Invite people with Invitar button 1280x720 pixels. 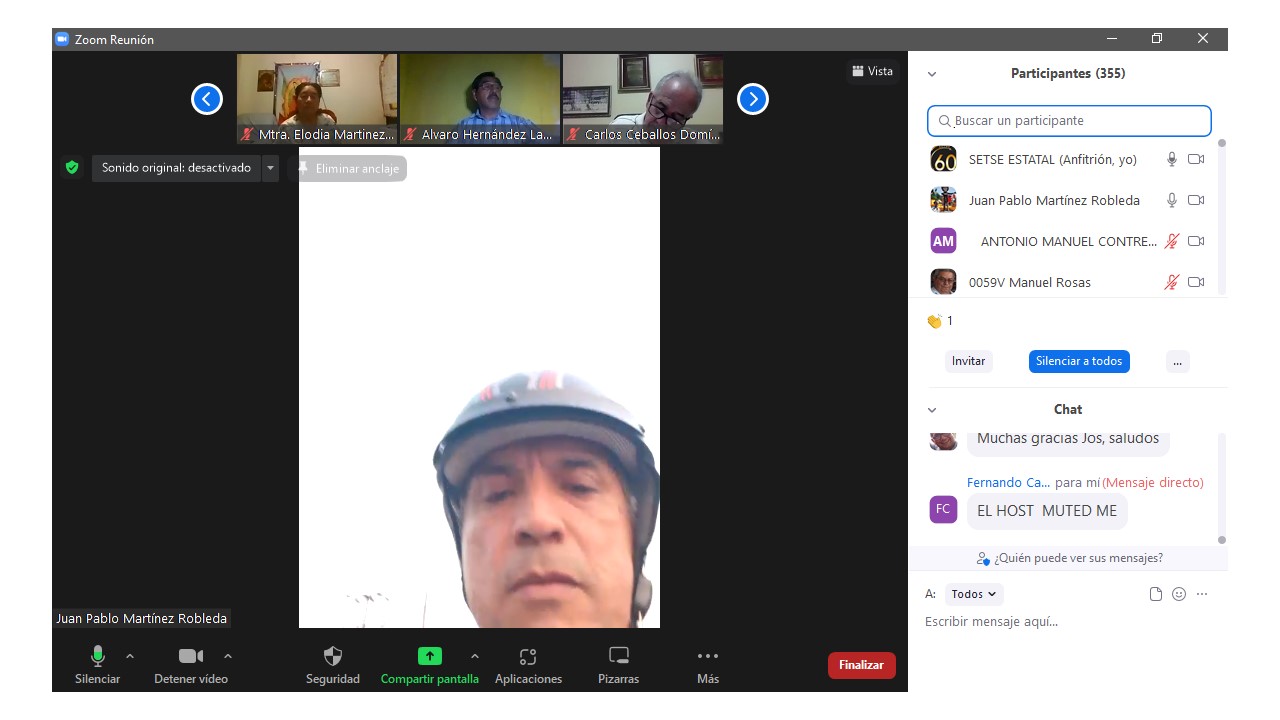pos(968,361)
